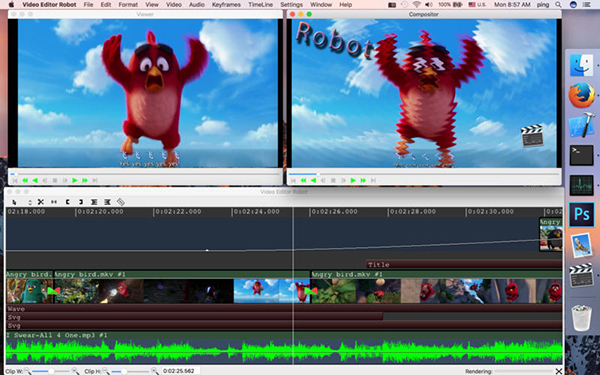Click ruler mark 0:02:26.000

[x=335, y=212]
